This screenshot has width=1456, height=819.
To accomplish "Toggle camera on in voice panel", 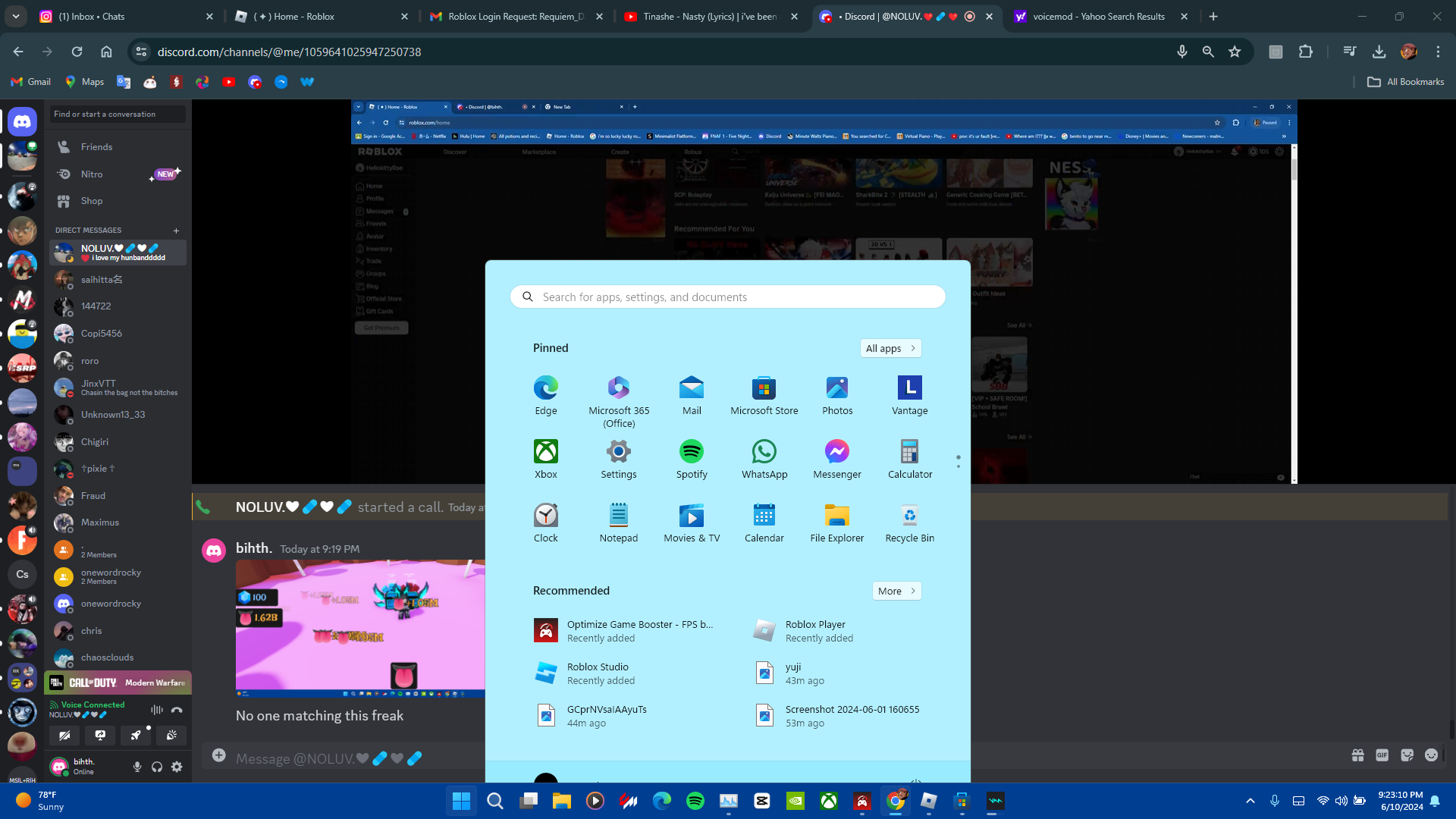I will pos(64,735).
